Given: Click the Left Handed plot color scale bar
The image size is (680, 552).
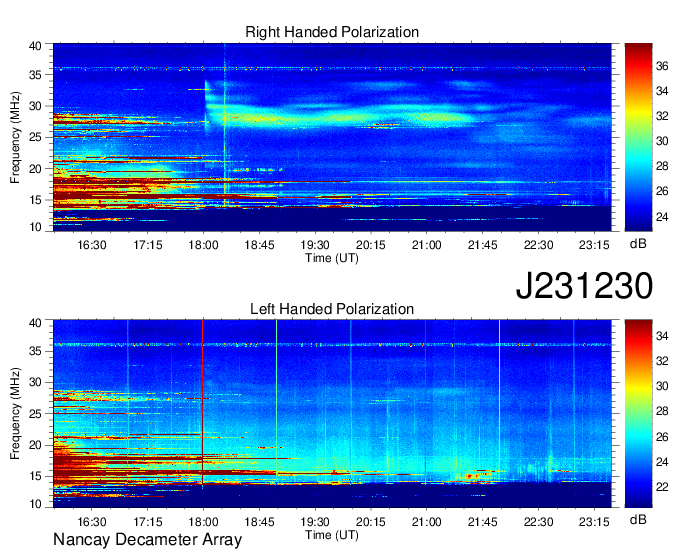Looking at the screenshot, I should click(x=638, y=414).
